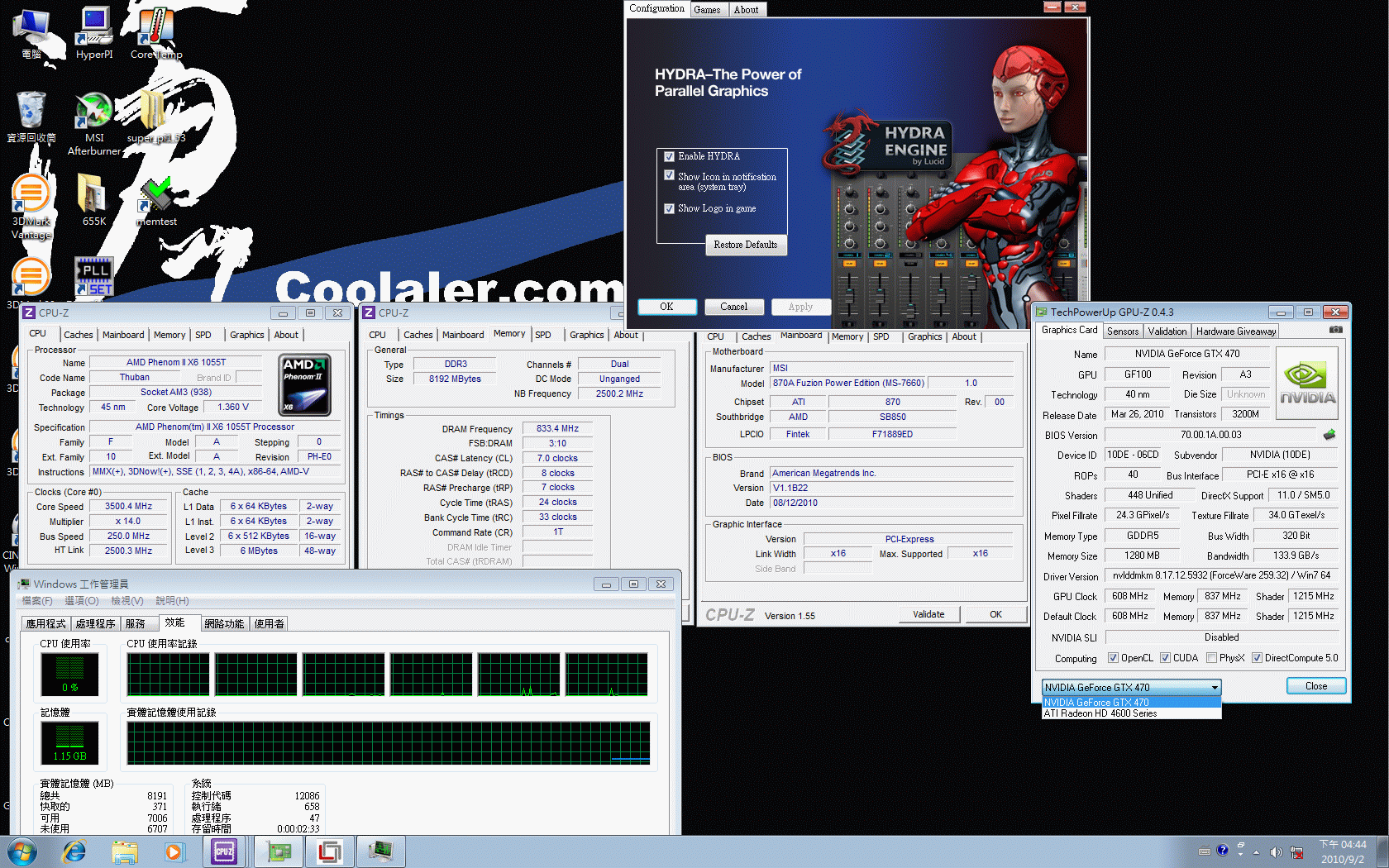Click the Validate button in CPU-Z
This screenshot has width=1389, height=868.
[928, 614]
